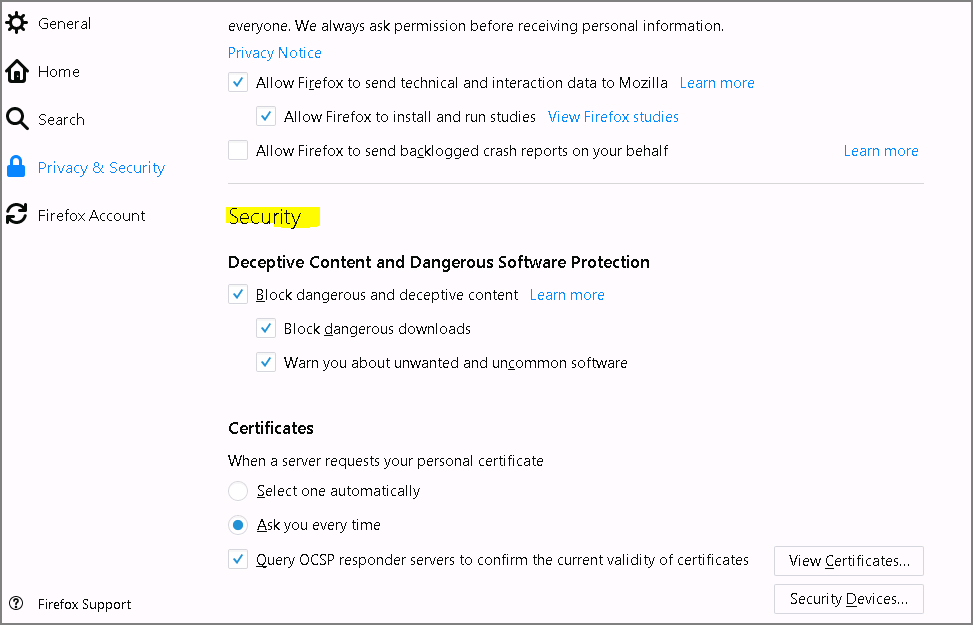Screen dimensions: 973x625
Task: Click the Firefox Account sync icon
Action: point(17,214)
